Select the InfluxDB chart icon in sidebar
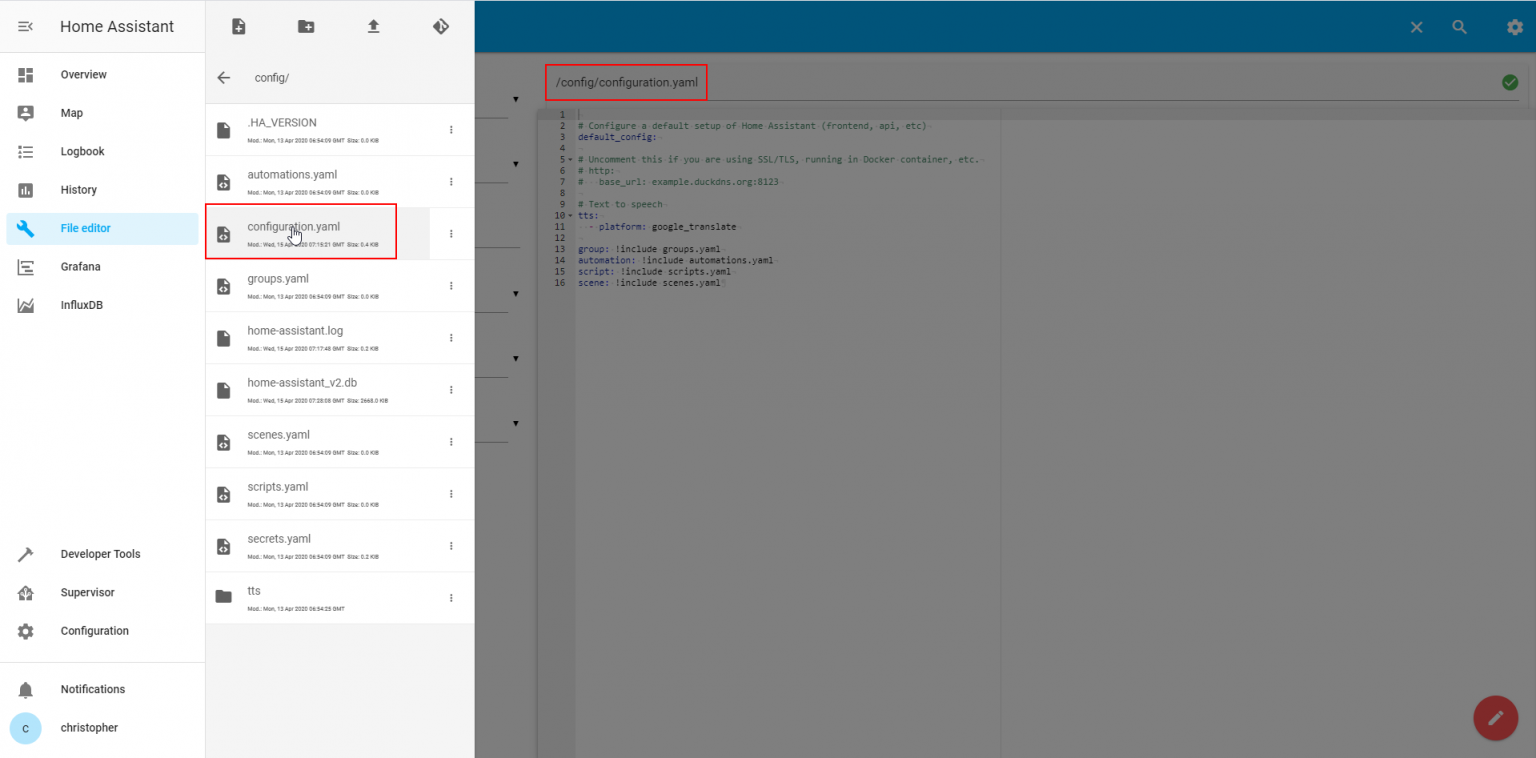This screenshot has height=758, width=1536. 25,304
